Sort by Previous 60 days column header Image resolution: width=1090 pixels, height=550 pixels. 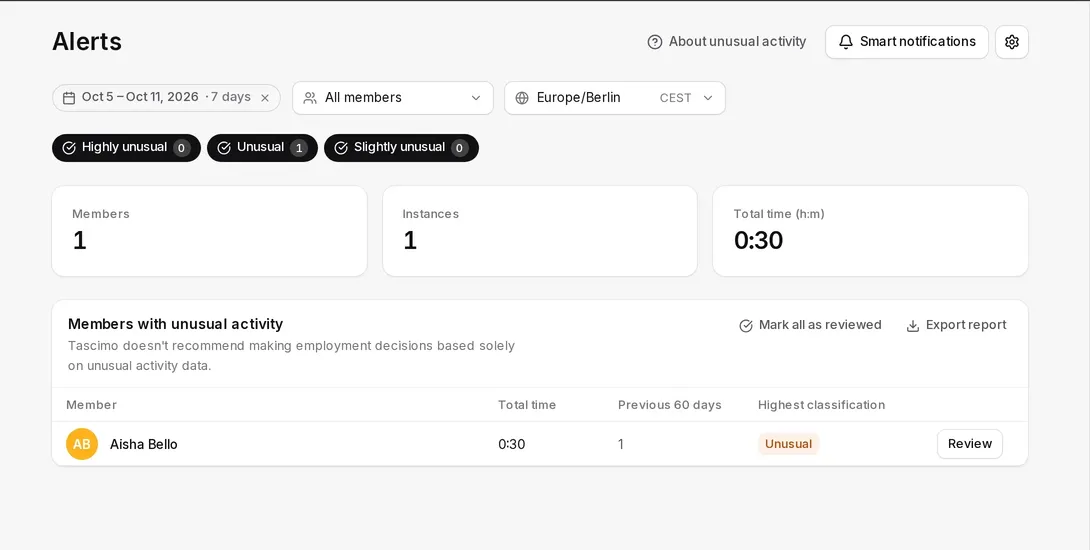point(669,405)
